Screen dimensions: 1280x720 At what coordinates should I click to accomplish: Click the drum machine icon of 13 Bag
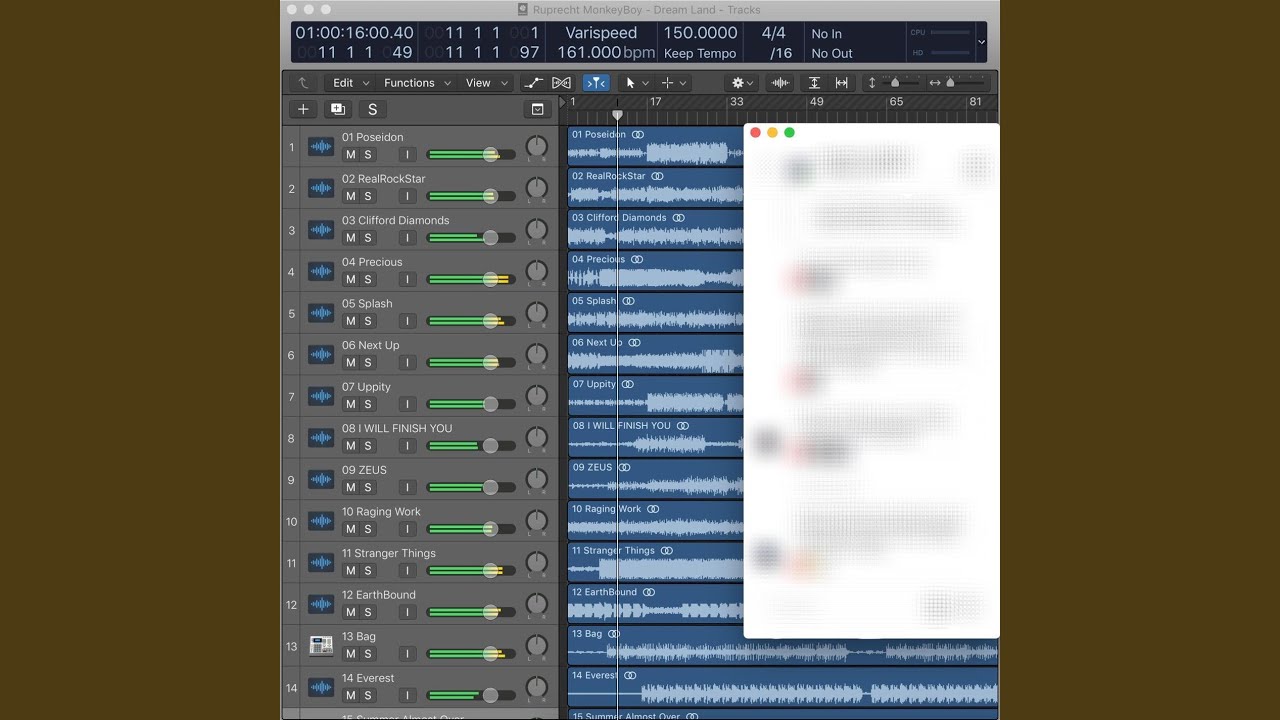click(x=321, y=646)
